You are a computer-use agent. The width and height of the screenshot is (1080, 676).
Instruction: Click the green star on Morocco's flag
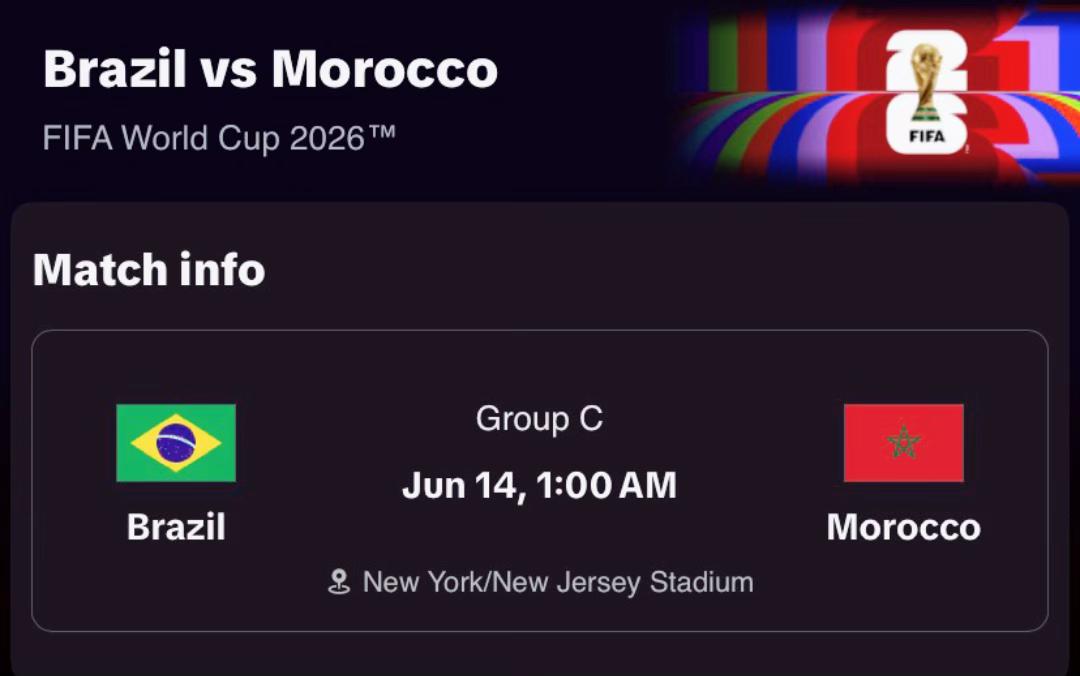904,442
